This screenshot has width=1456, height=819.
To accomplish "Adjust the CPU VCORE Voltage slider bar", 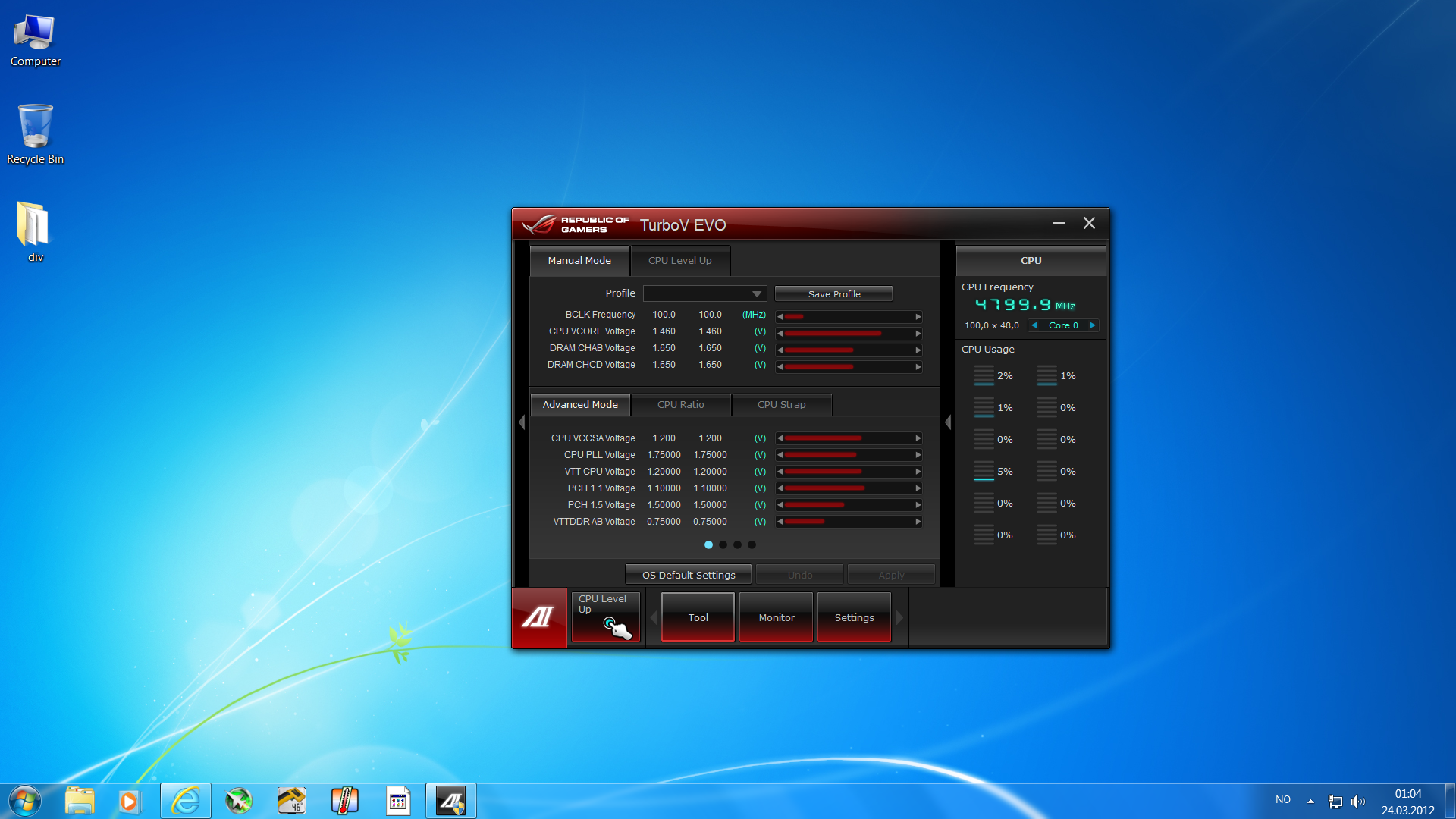I will click(x=849, y=333).
